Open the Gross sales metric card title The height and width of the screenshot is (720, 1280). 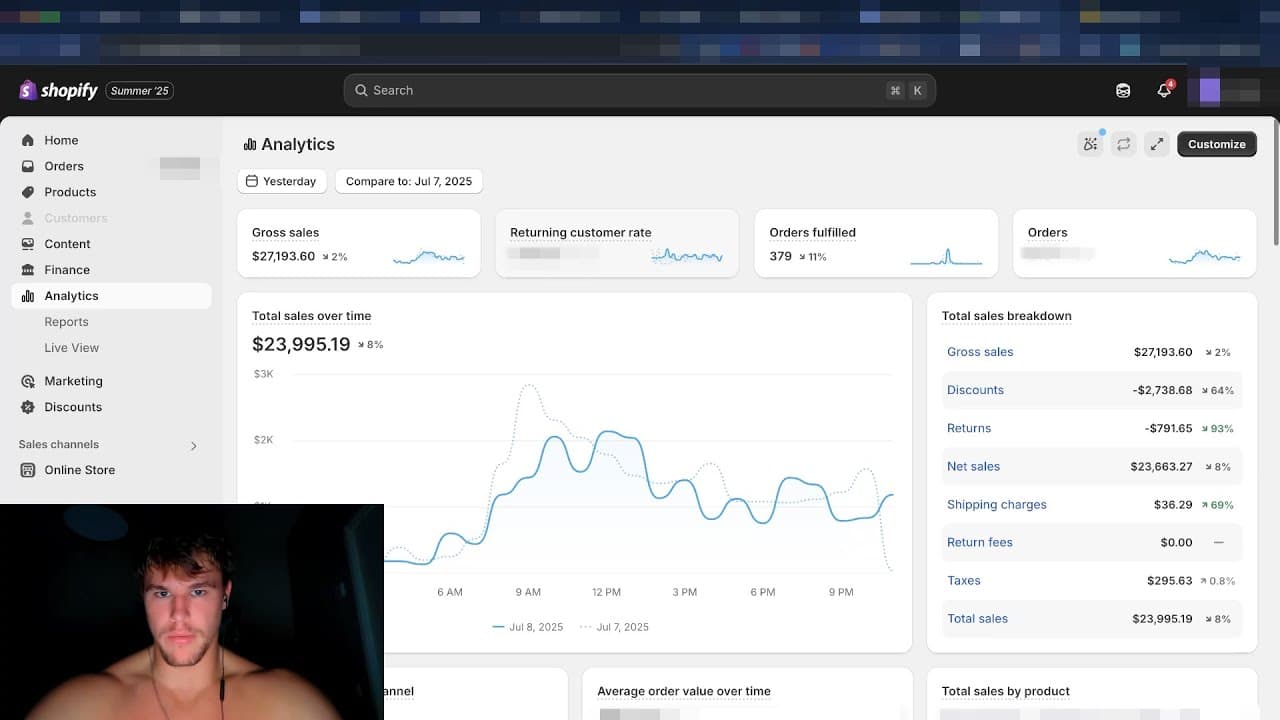click(x=285, y=233)
